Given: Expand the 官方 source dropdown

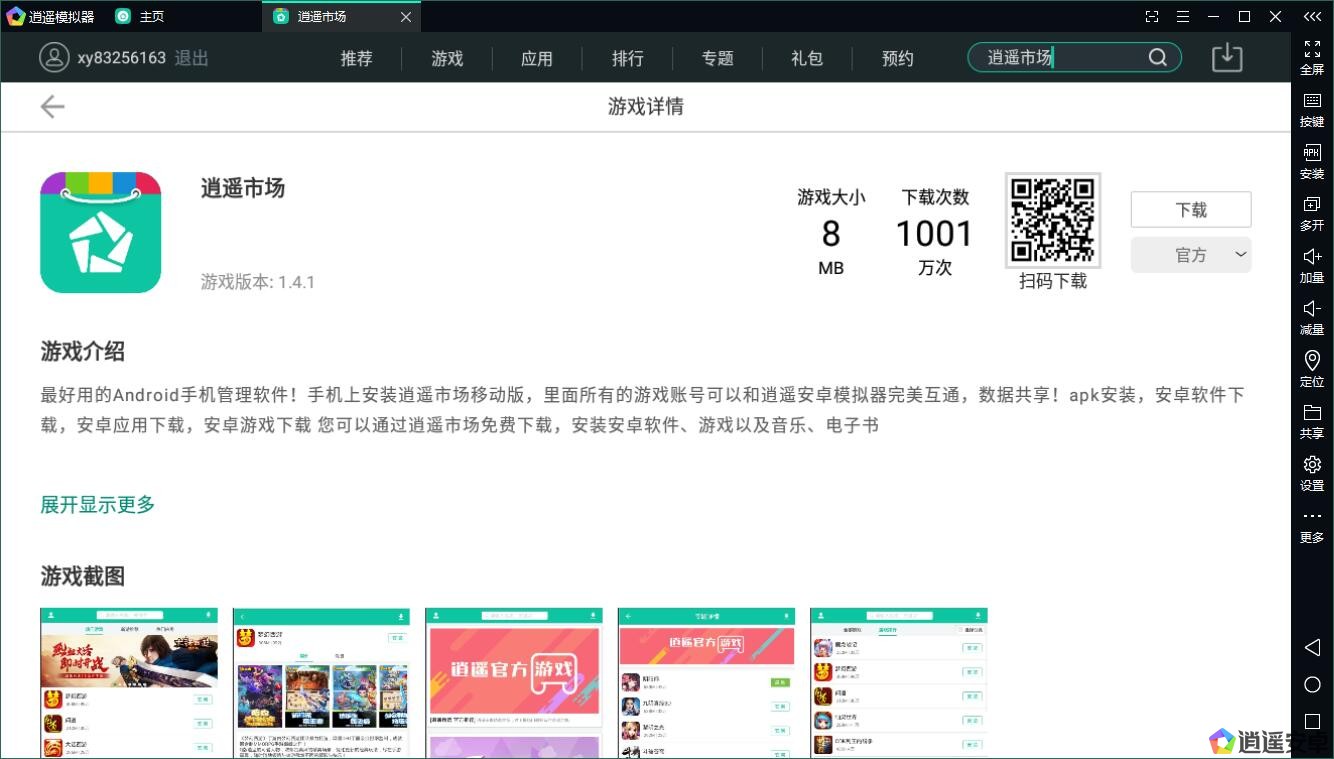Looking at the screenshot, I should click(1191, 255).
